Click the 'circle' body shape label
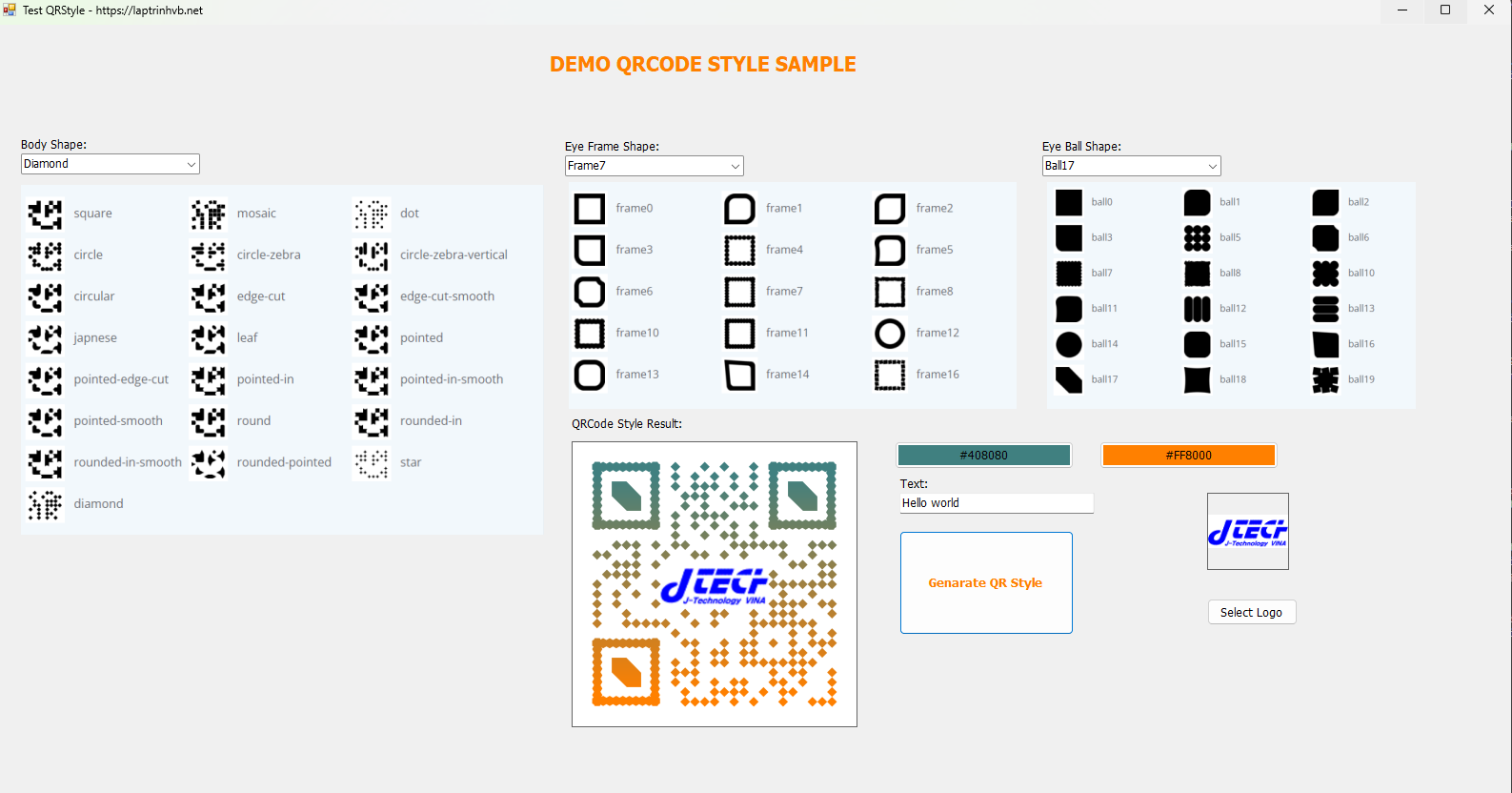The height and width of the screenshot is (793, 1512). (88, 255)
